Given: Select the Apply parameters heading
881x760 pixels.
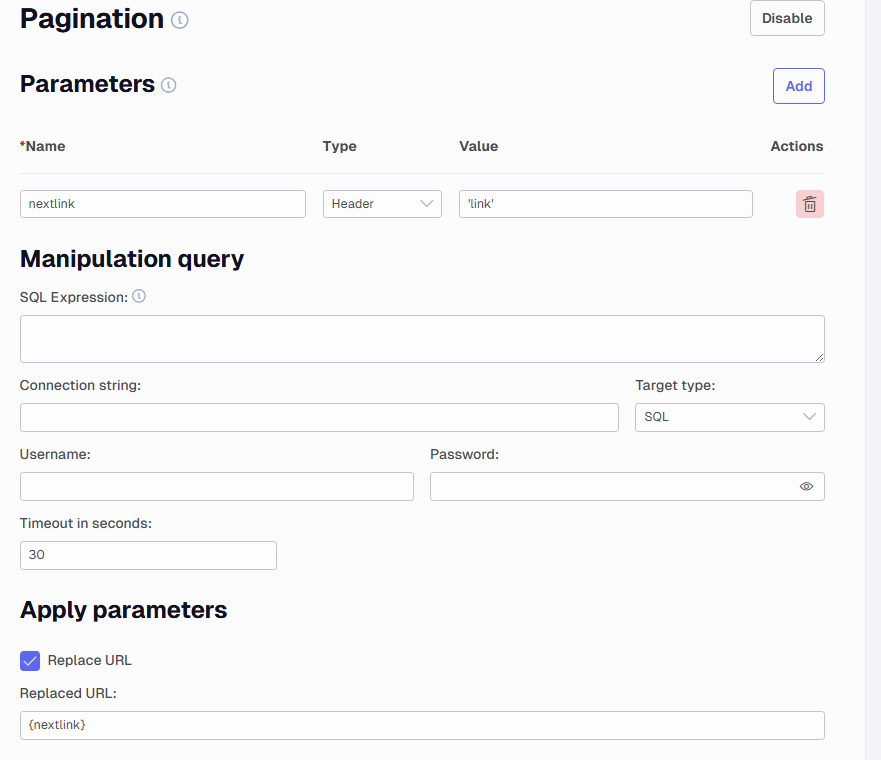Looking at the screenshot, I should point(124,610).
